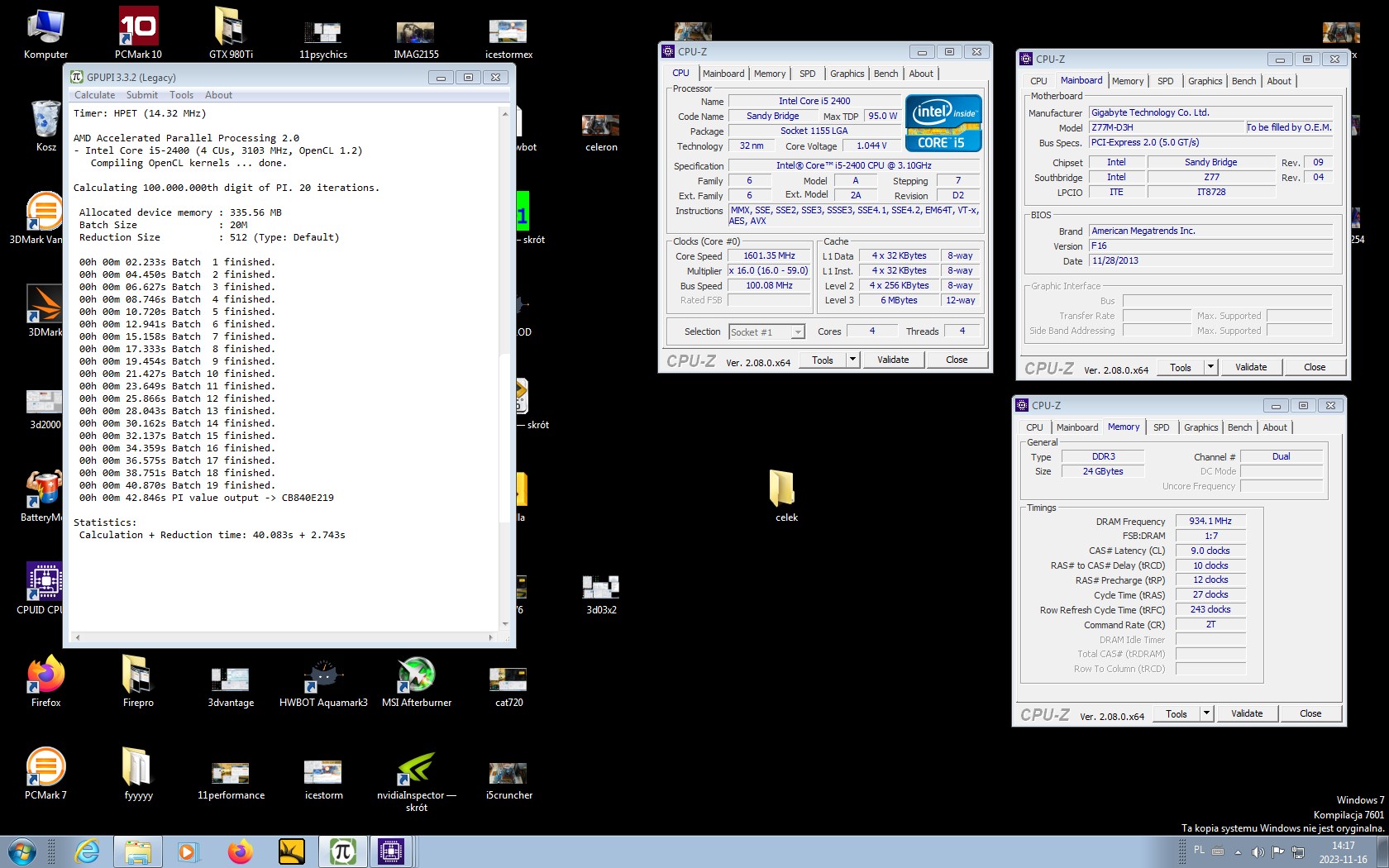The image size is (1389, 868).
Task: Click GPUPI vertical scrollbar up arrow
Action: pos(505,113)
